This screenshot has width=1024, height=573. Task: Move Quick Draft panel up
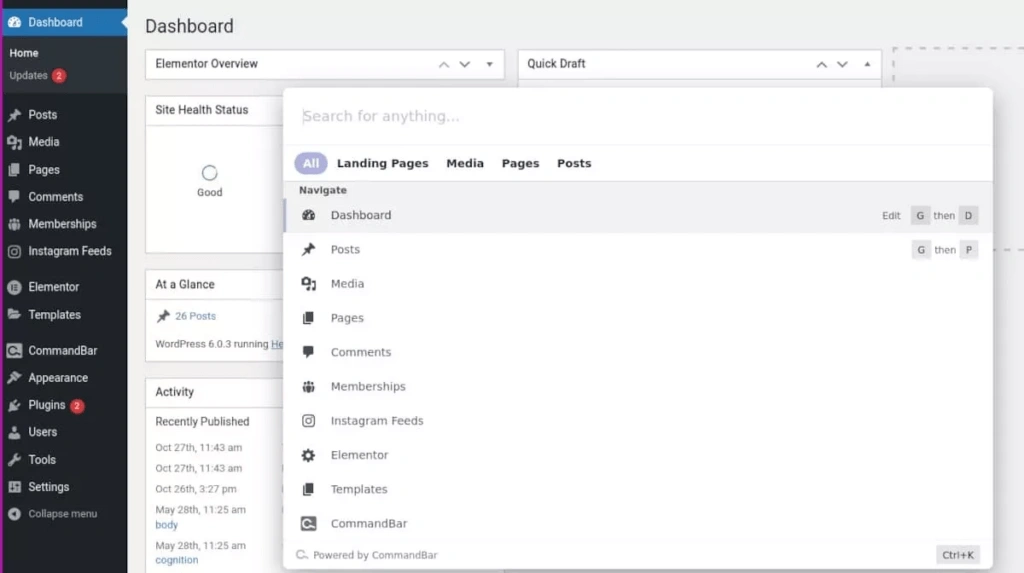pos(822,64)
